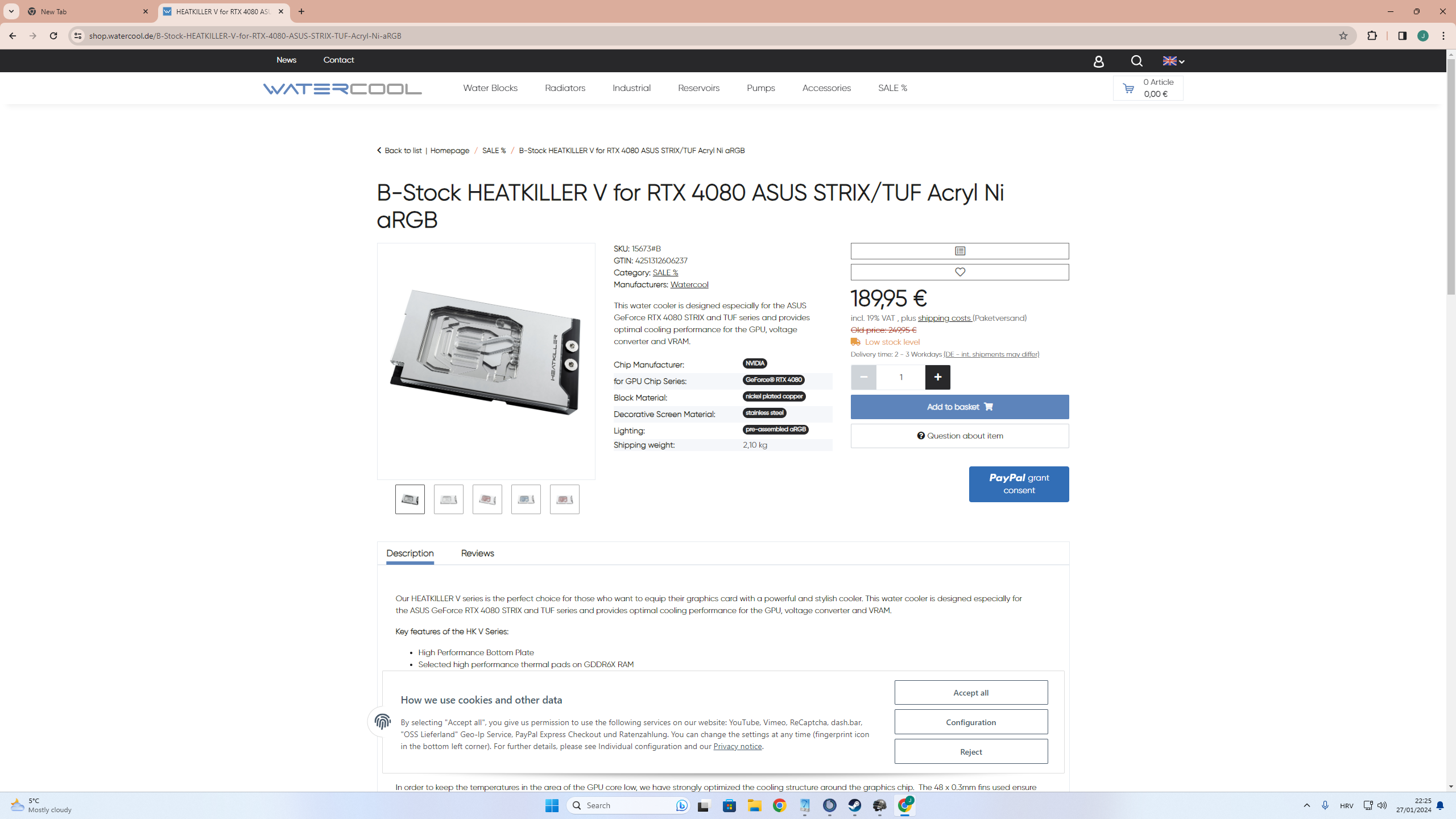Open the customer account icon

tap(1099, 61)
